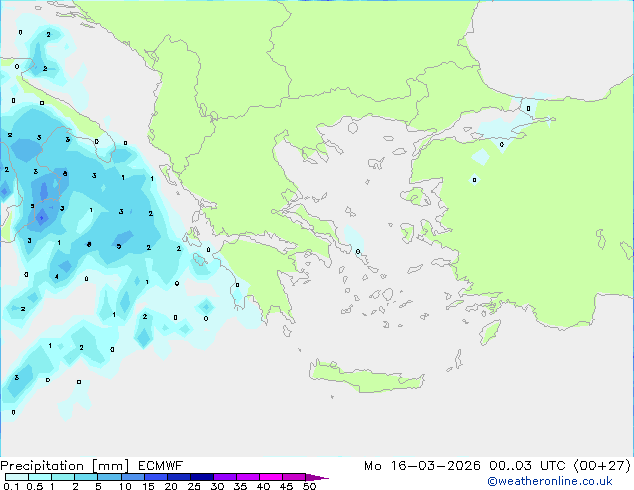This screenshot has width=634, height=490.
Task: Click the "0.5" legend scale value
Action: [34, 486]
